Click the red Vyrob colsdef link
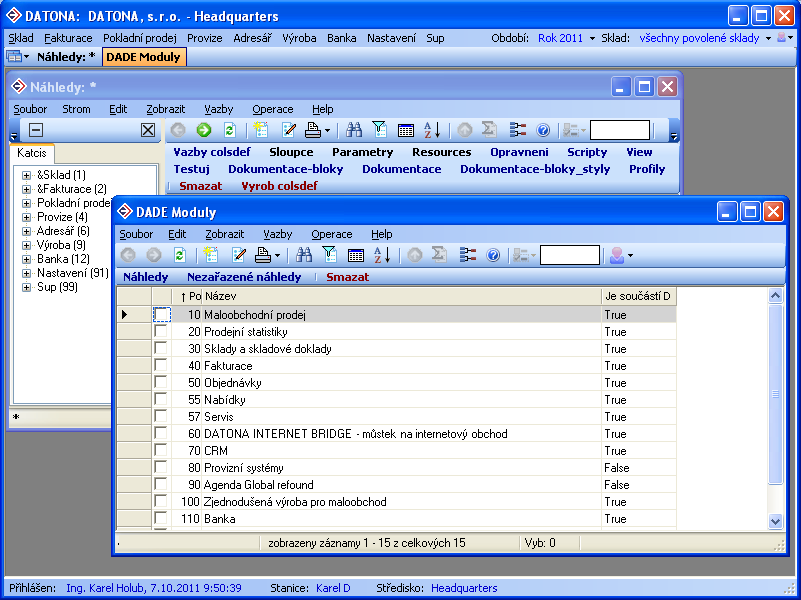 click(x=279, y=186)
